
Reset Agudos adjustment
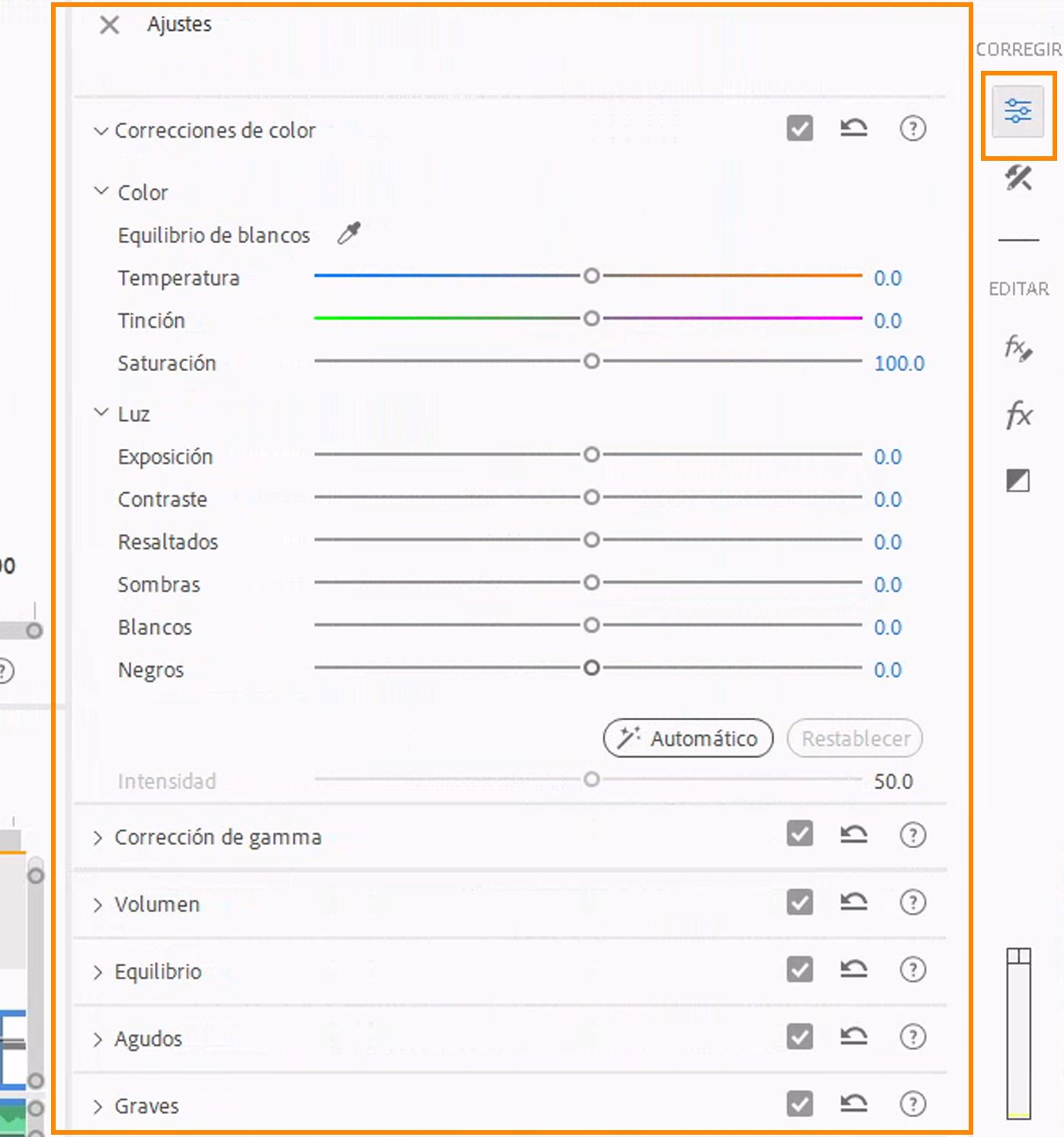(854, 1036)
